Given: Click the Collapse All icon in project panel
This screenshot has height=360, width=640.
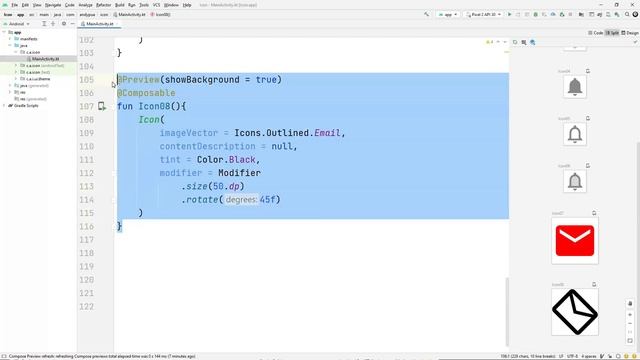Looking at the screenshot, I should [x=53, y=24].
